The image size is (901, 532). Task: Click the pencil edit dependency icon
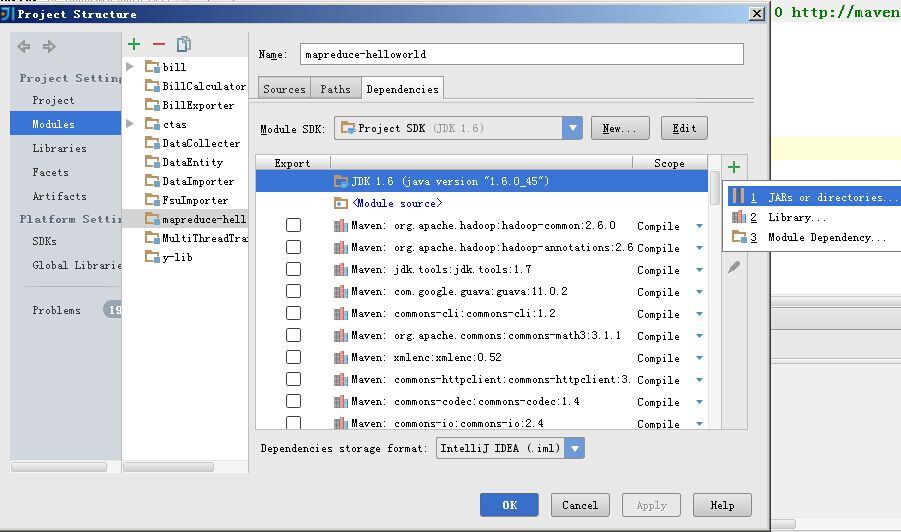tap(734, 267)
